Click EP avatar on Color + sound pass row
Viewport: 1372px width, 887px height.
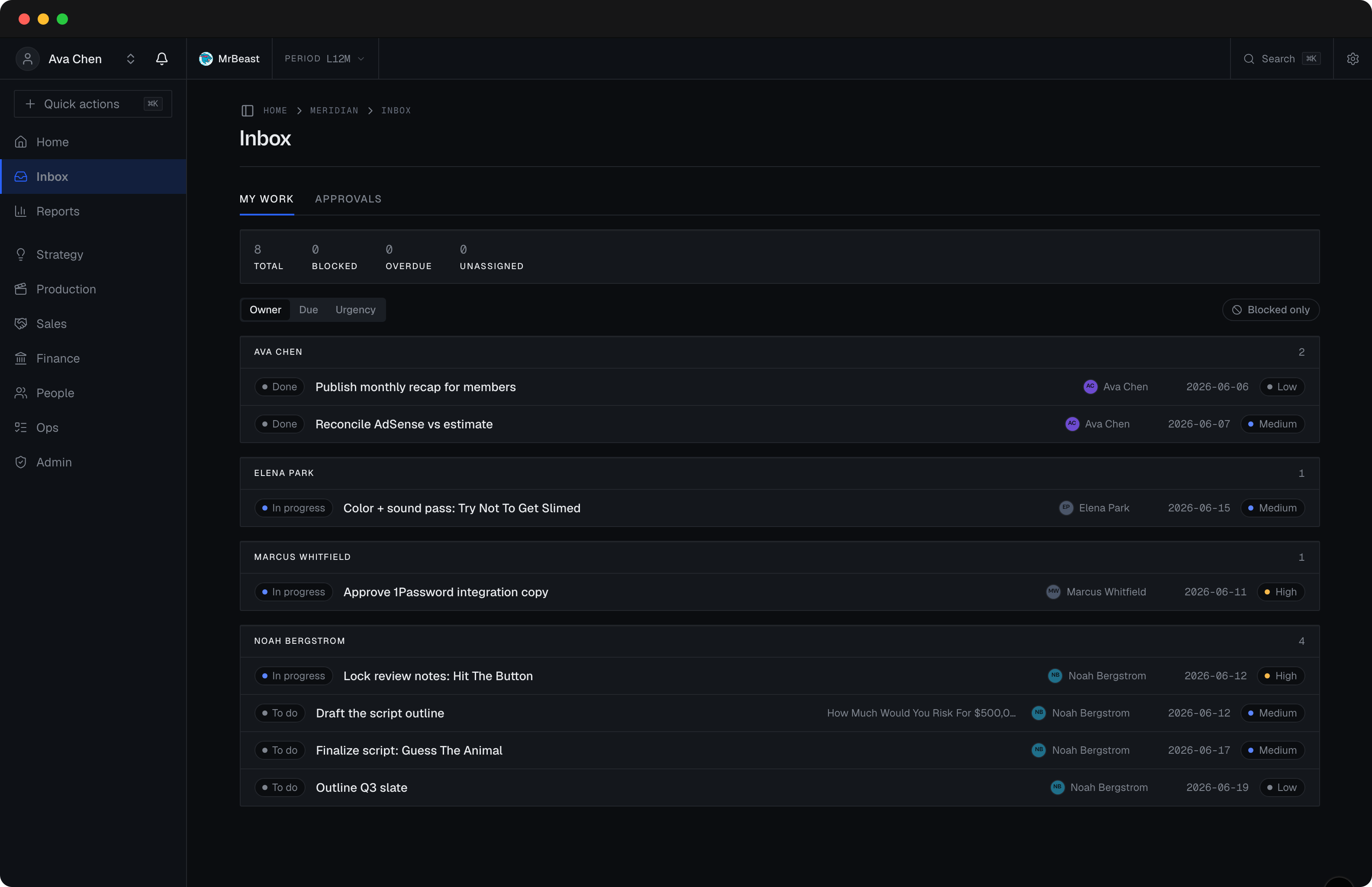pyautogui.click(x=1066, y=508)
